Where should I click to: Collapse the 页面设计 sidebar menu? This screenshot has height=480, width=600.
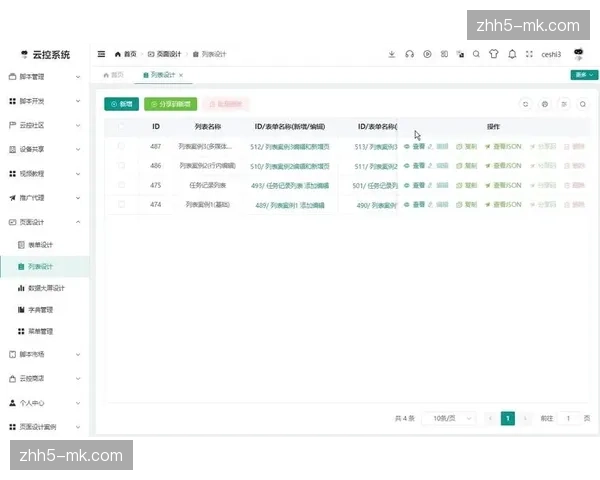[44, 222]
